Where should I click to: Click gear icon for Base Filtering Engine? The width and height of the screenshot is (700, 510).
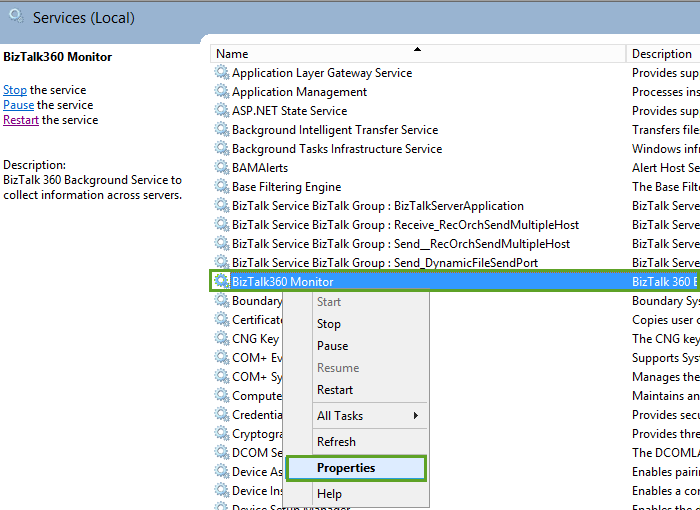tap(222, 187)
